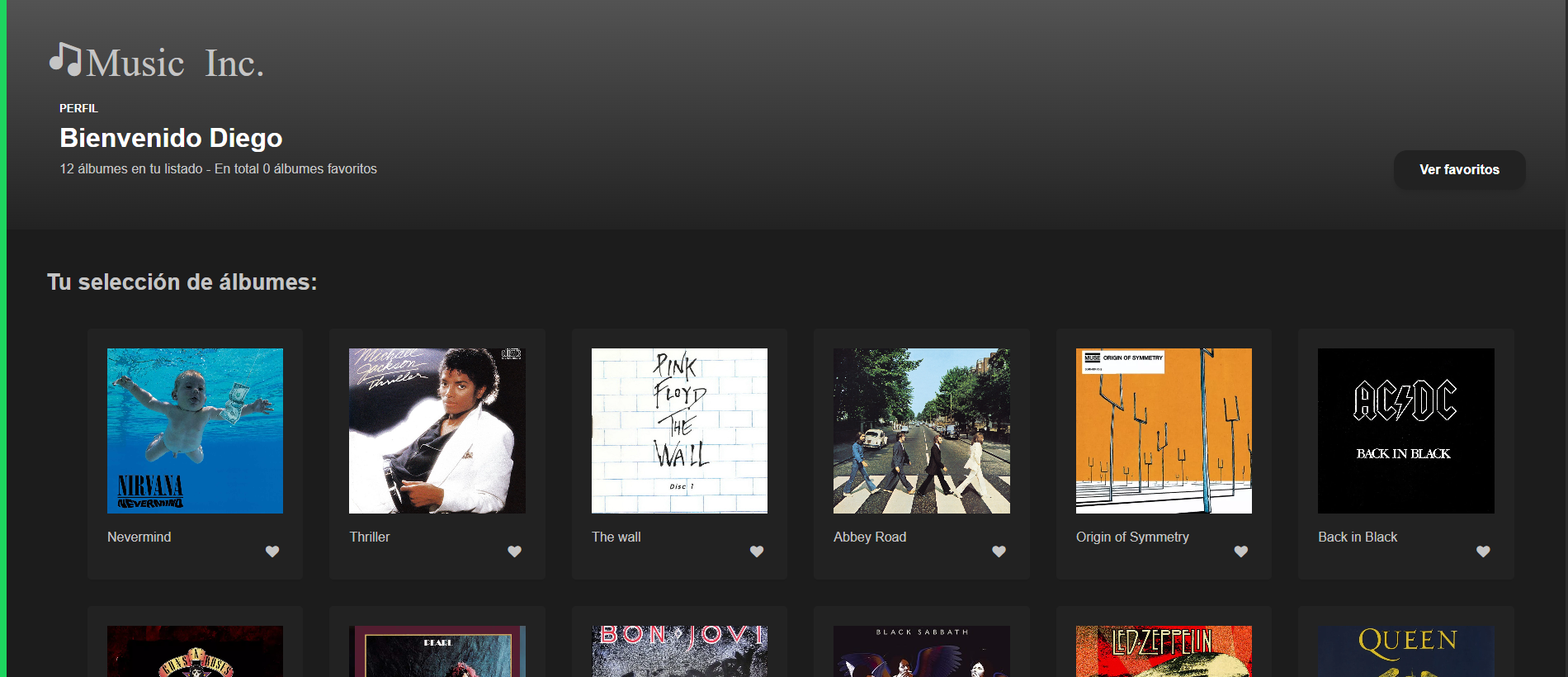
Task: Click the Music Inc. brand name text
Action: tap(175, 64)
